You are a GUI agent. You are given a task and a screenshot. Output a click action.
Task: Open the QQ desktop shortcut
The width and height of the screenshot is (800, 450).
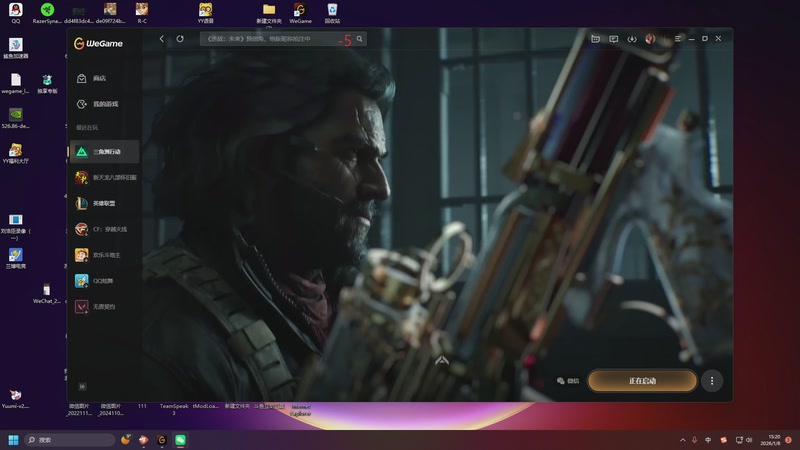pos(15,13)
